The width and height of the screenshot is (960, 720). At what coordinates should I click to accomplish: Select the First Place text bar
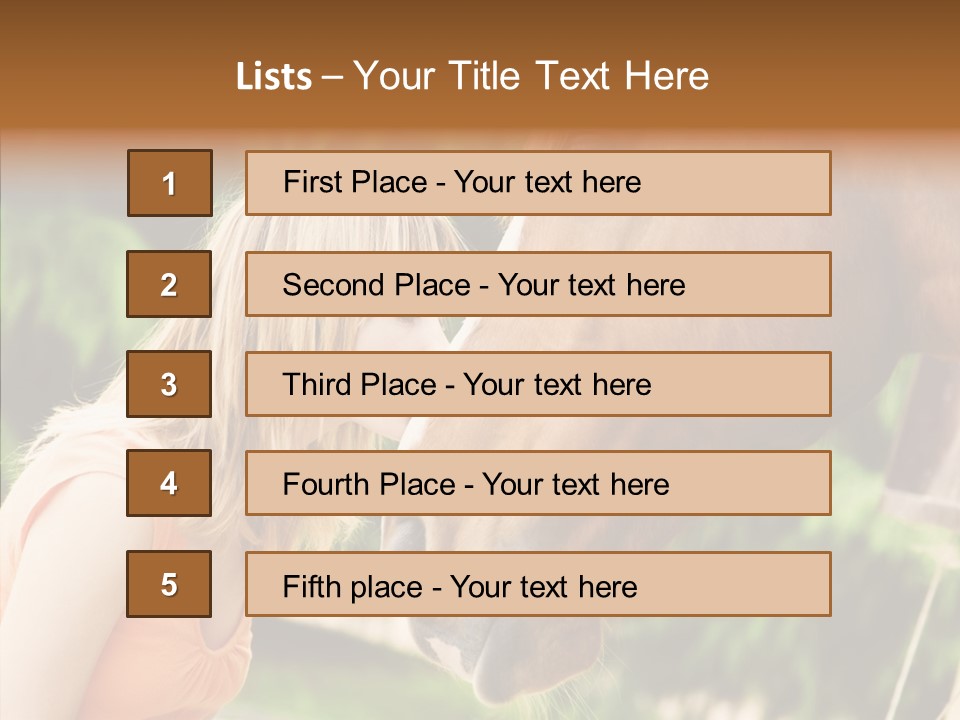[x=538, y=183]
